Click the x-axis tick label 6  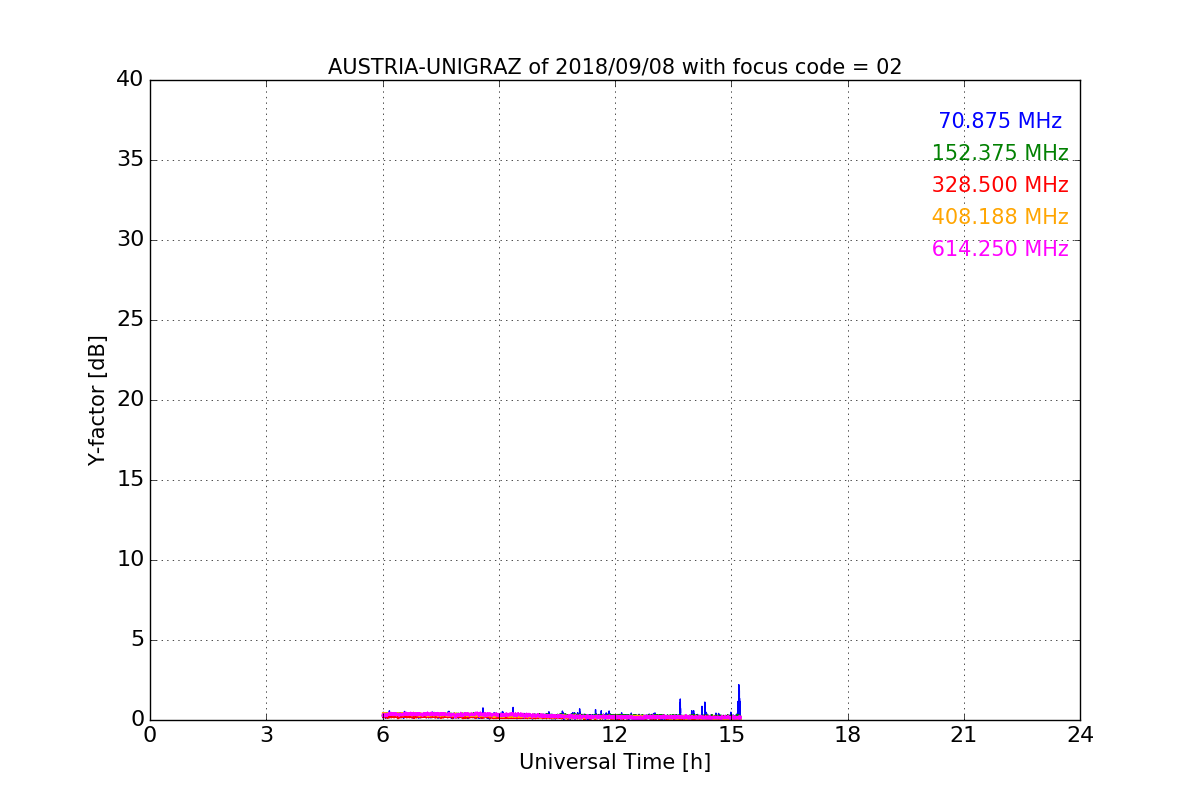(383, 735)
